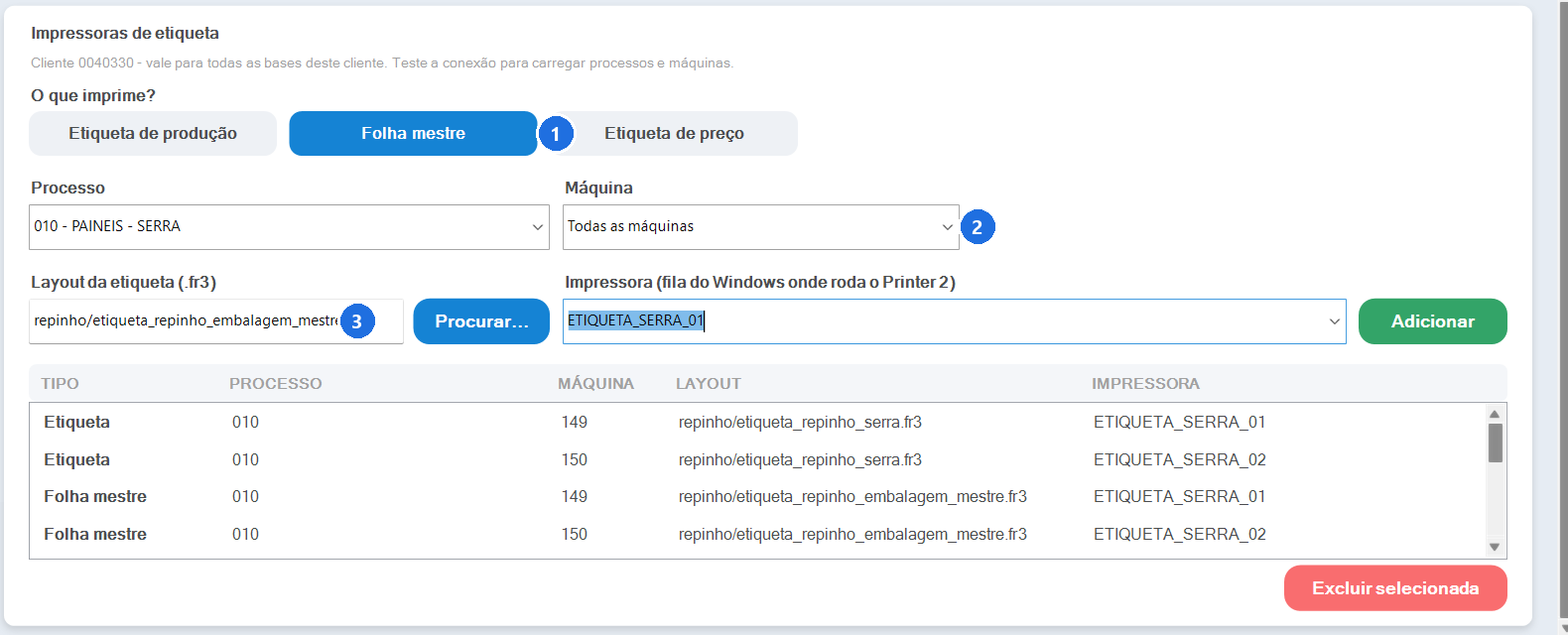
Task: Open the Processo dropdown
Action: coord(289,227)
